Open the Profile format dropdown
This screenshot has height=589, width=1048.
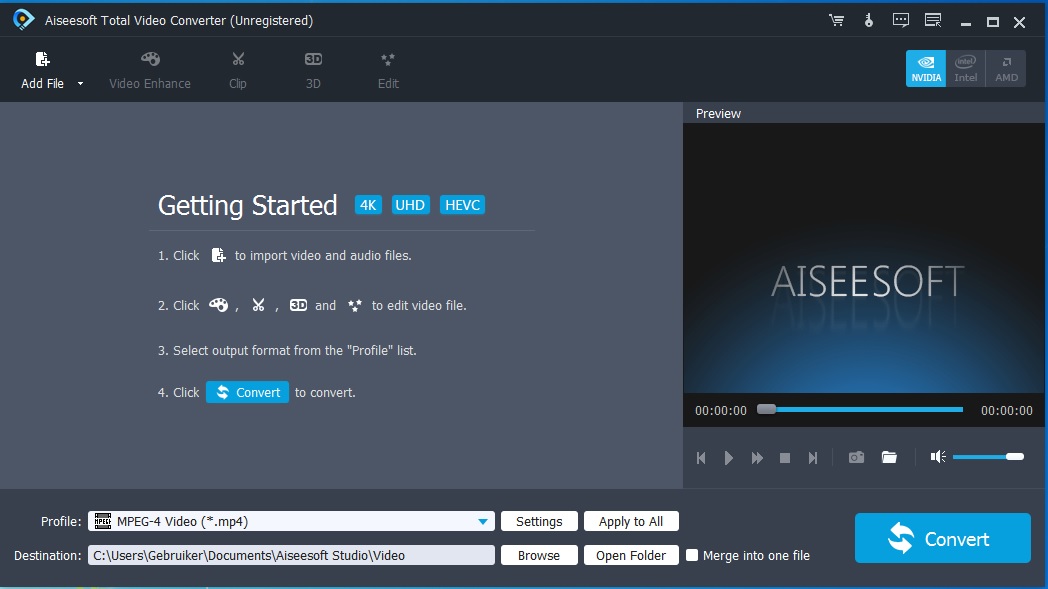[291, 521]
